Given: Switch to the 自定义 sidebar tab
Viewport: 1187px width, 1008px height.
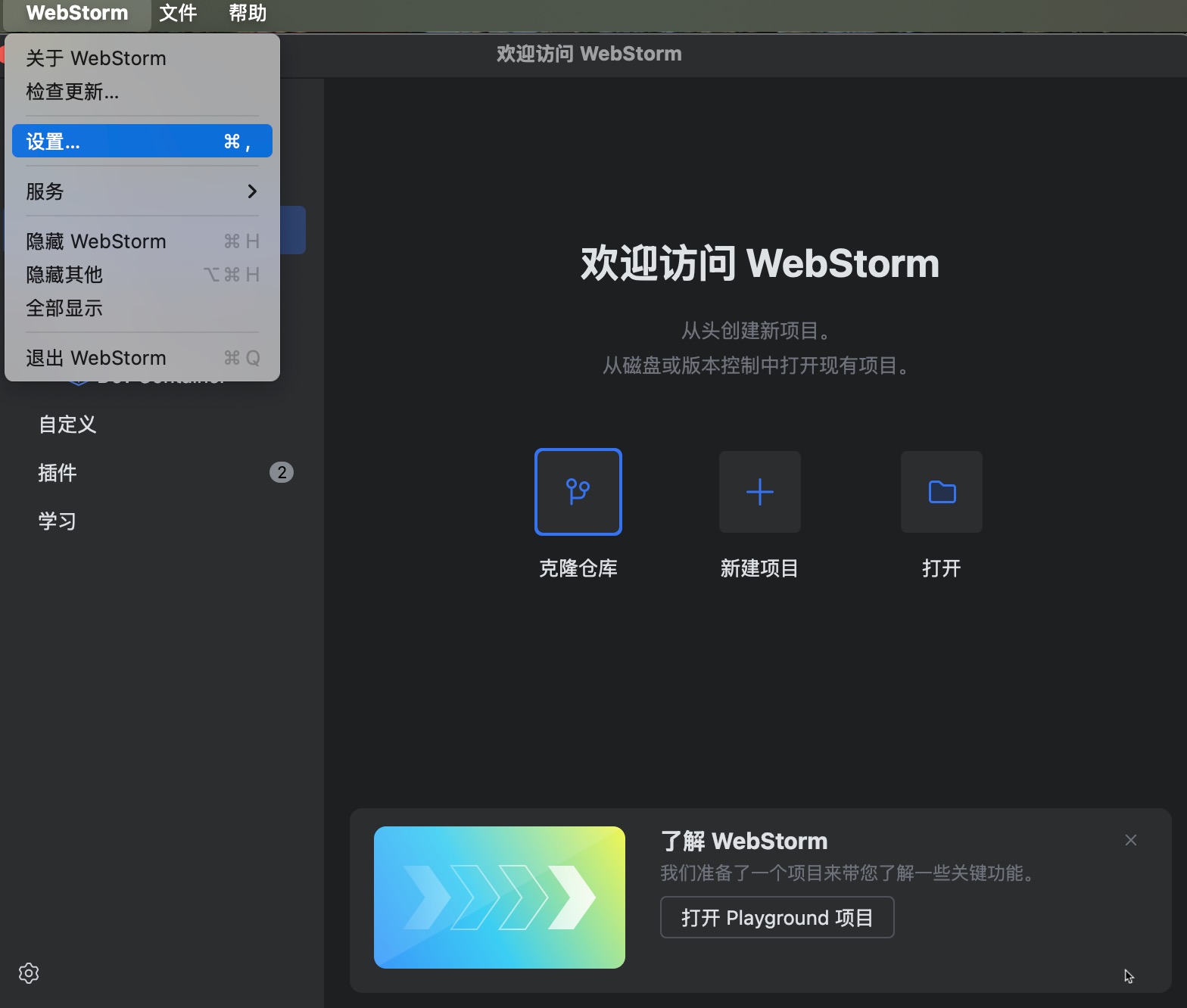Looking at the screenshot, I should 67,425.
